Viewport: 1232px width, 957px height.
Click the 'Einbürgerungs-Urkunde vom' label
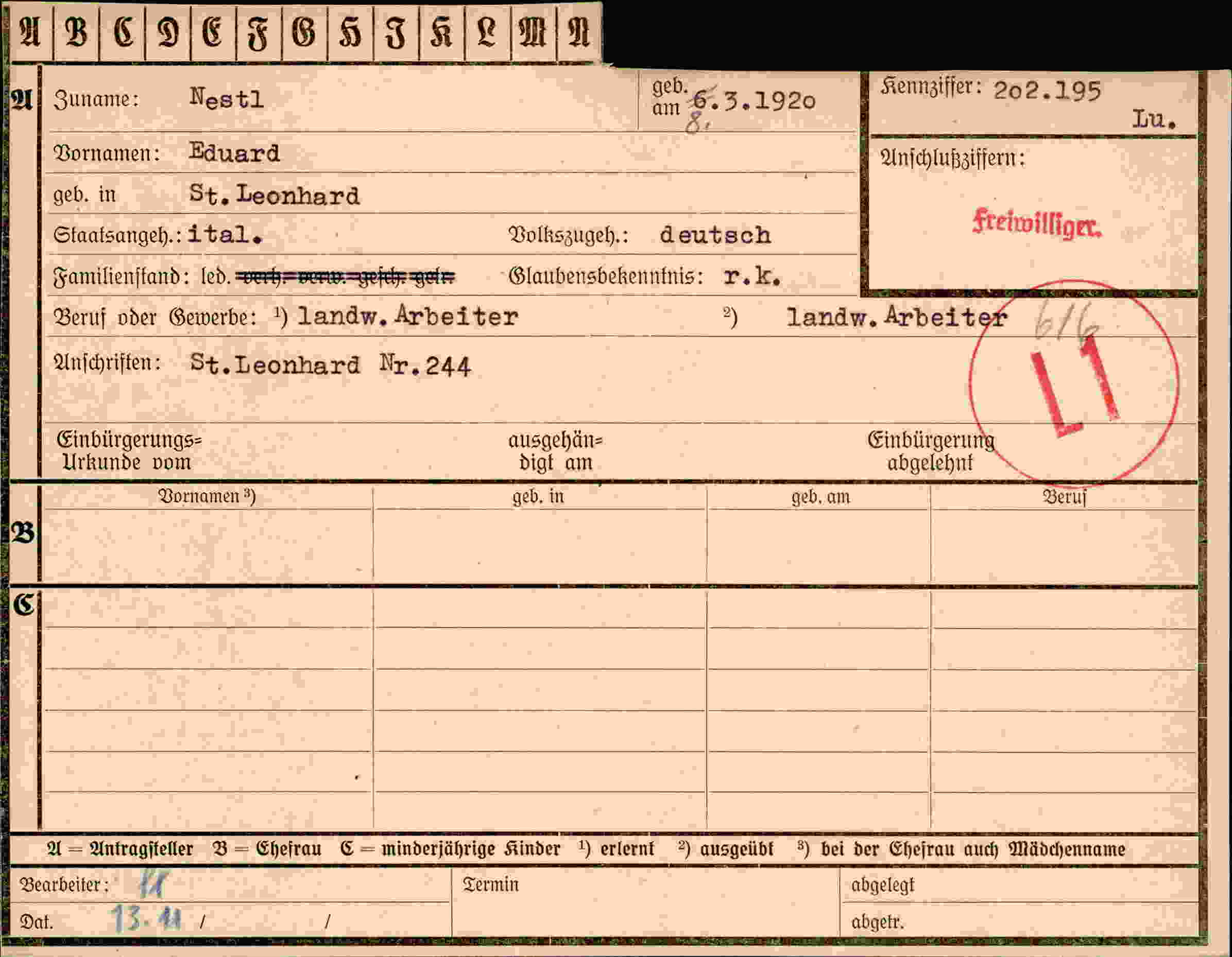pyautogui.click(x=129, y=450)
